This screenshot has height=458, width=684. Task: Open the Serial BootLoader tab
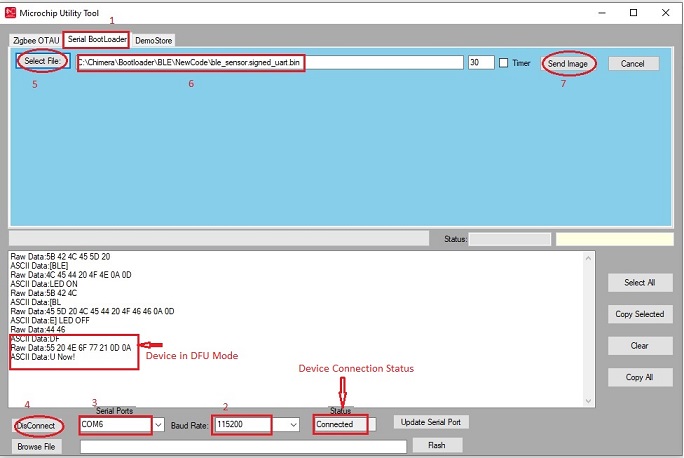[x=97, y=39]
